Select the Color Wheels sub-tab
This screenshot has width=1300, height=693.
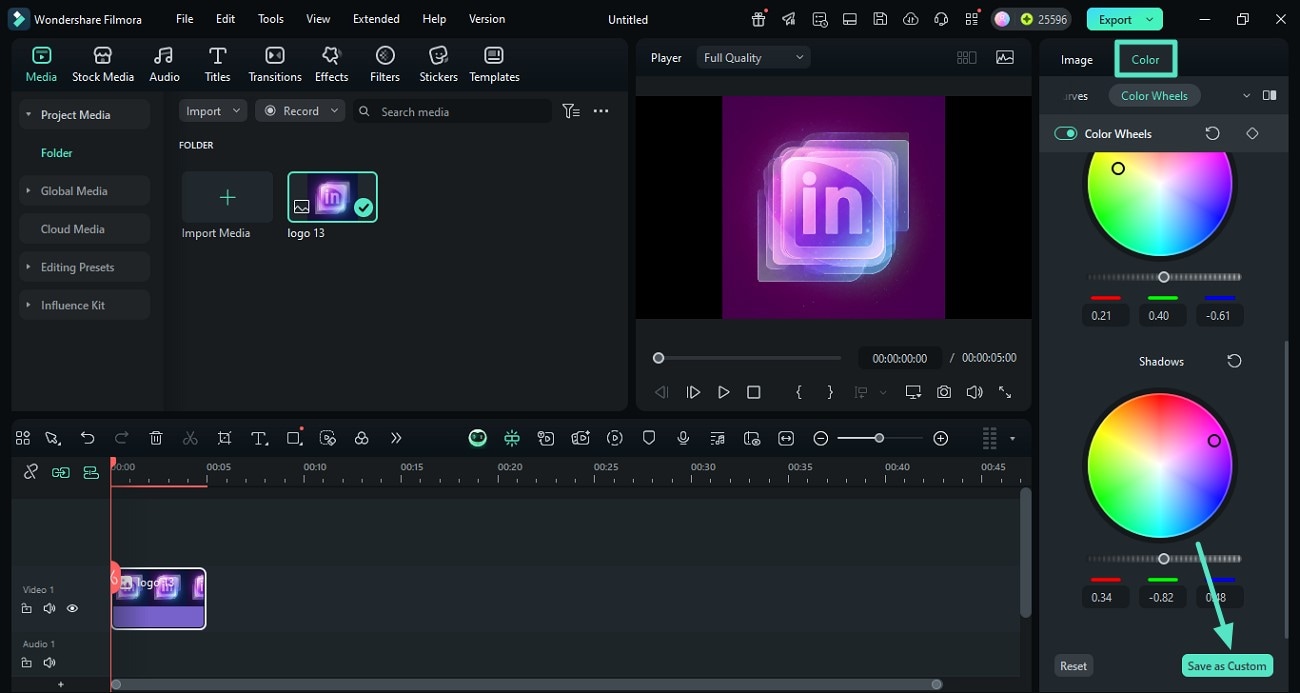1154,96
